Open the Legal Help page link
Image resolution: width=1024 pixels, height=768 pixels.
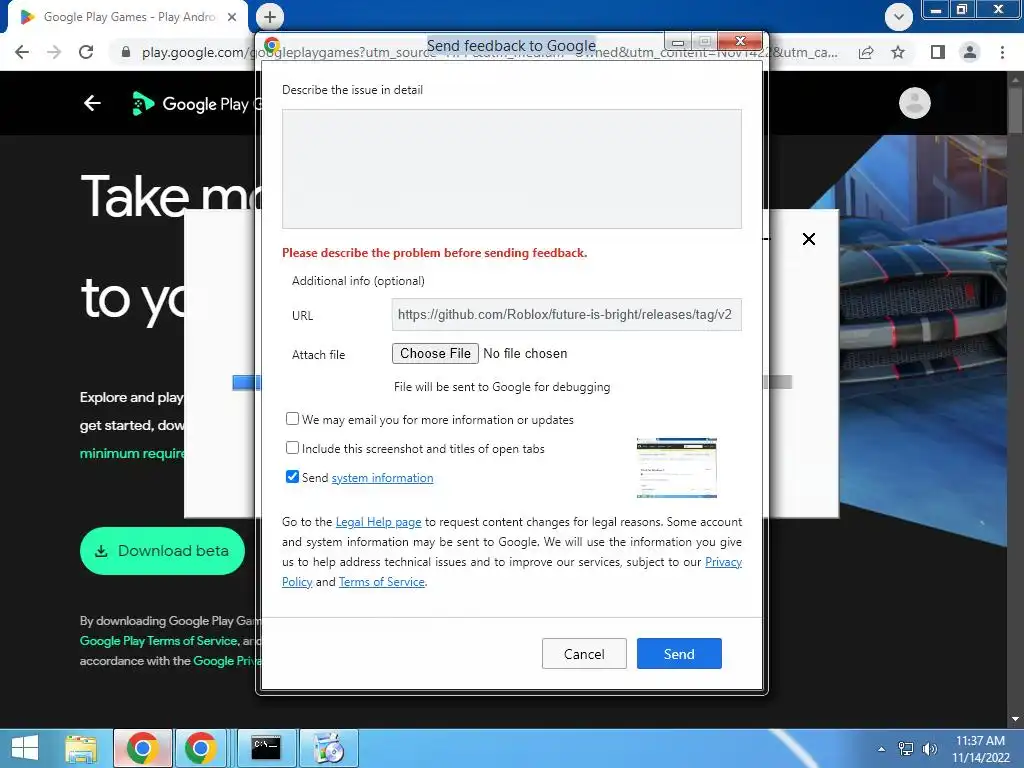[x=378, y=522]
